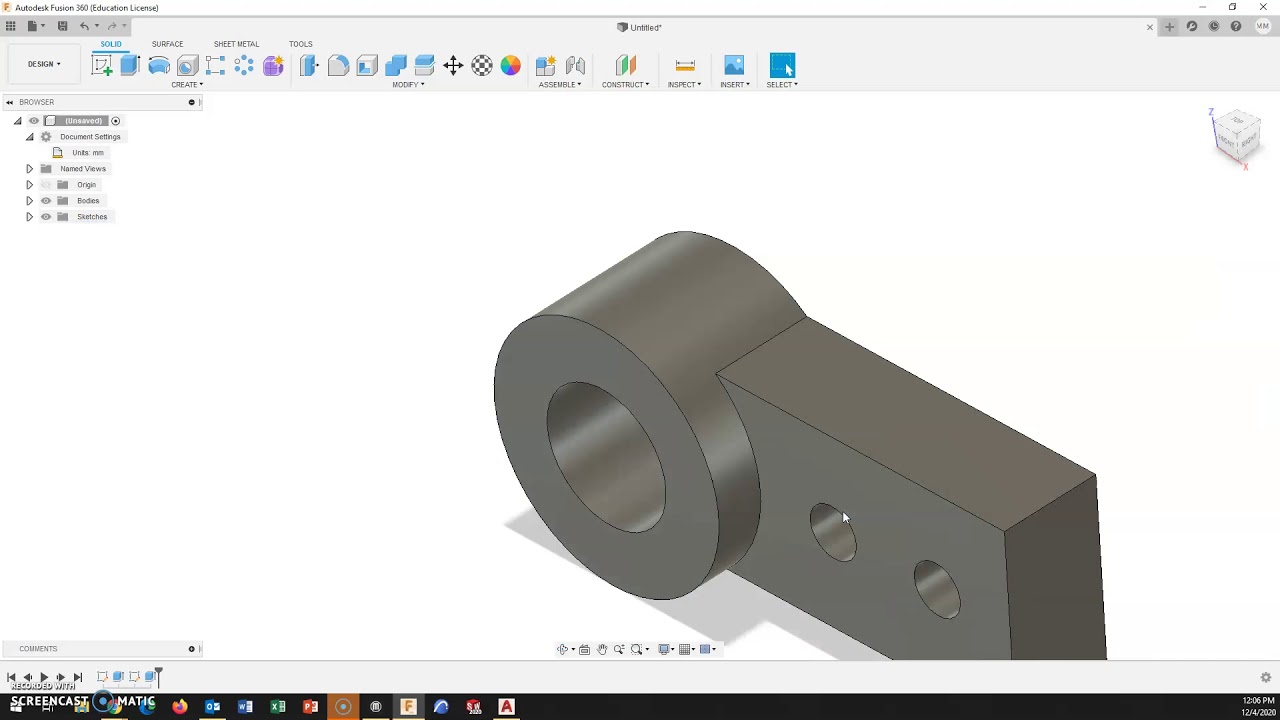Viewport: 1280px width, 720px height.
Task: Select the Extrude tool
Action: point(130,66)
